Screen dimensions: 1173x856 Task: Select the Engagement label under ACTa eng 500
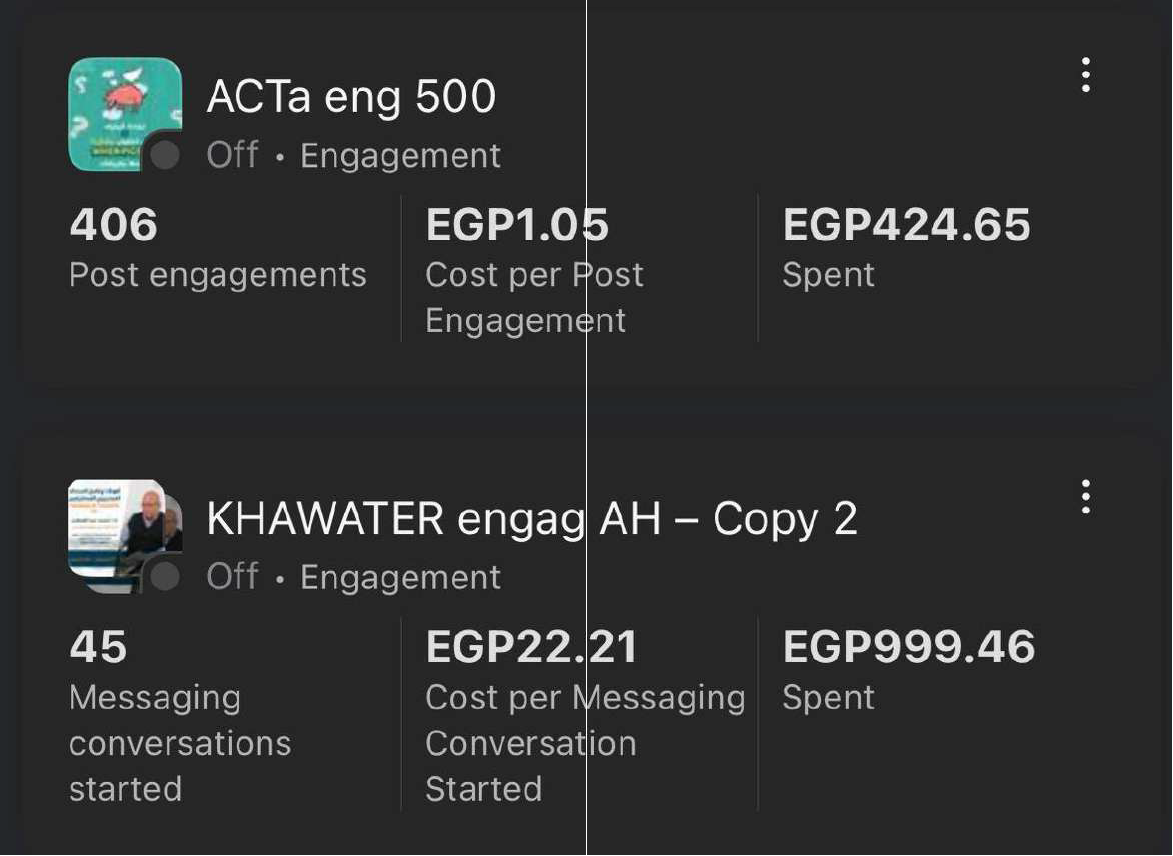pos(400,156)
